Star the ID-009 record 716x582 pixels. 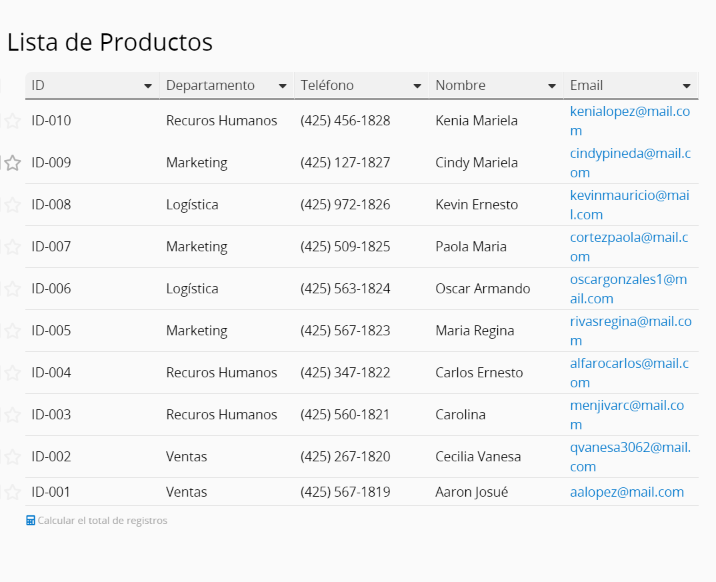click(12, 163)
